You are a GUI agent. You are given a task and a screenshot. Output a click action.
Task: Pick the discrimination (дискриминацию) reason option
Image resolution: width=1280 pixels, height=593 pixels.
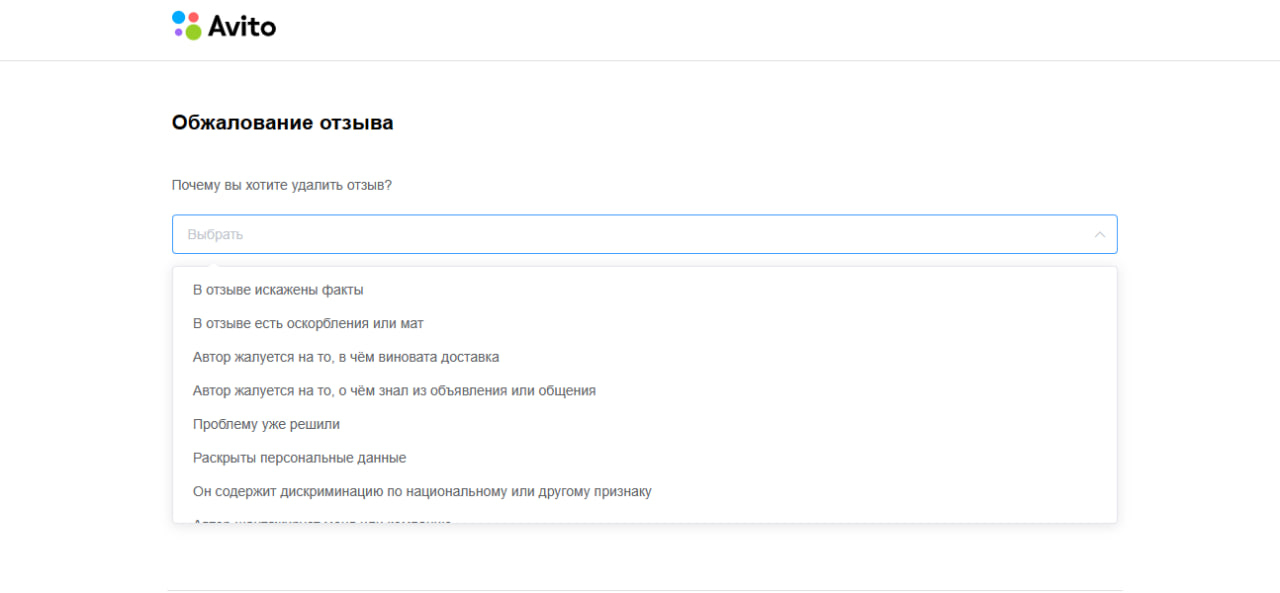pos(422,491)
